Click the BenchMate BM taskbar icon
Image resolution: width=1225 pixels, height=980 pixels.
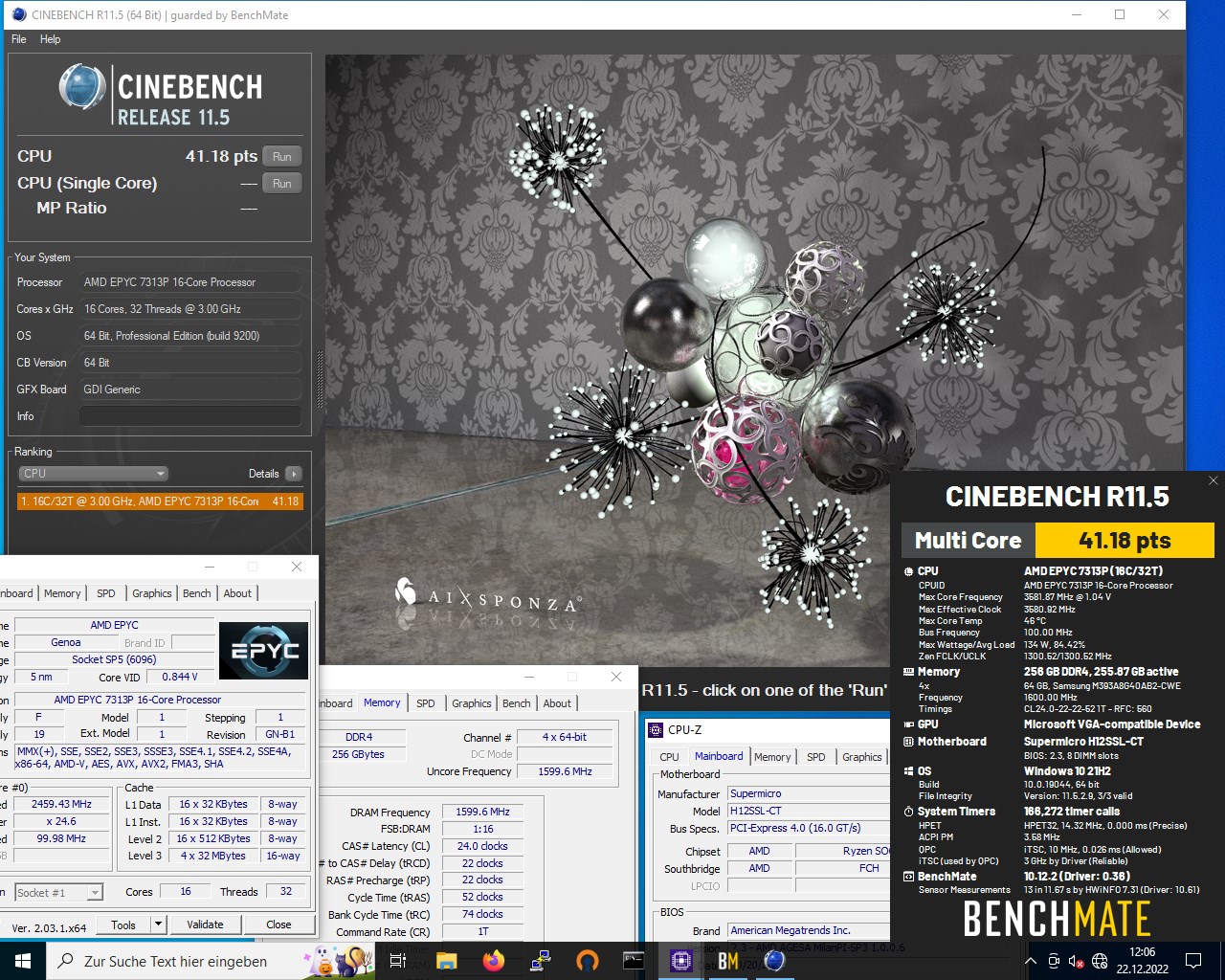728,961
